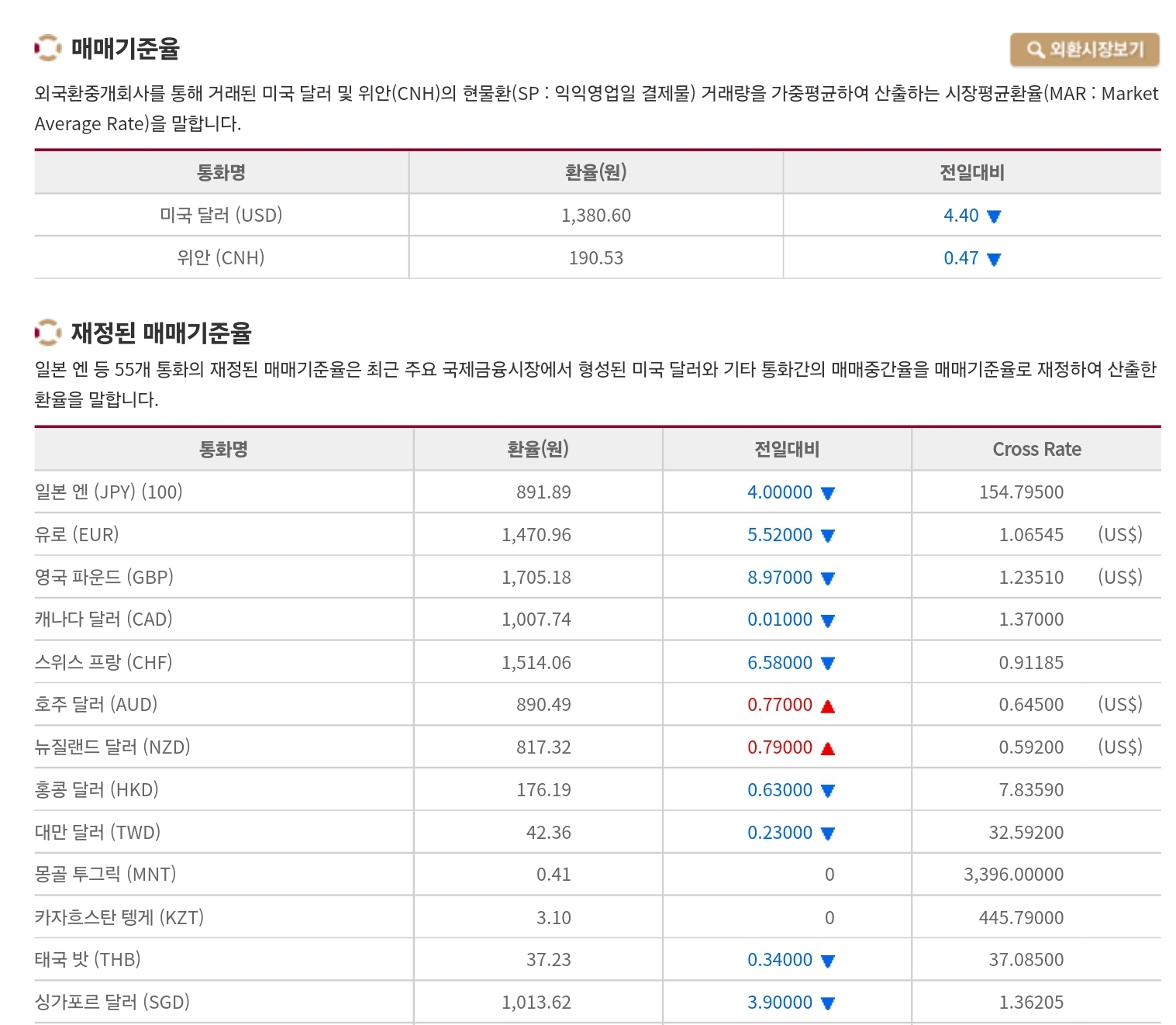Viewport: 1176px width, 1025px height.
Task: Click the red change value 0.79000
Action: tap(780, 747)
